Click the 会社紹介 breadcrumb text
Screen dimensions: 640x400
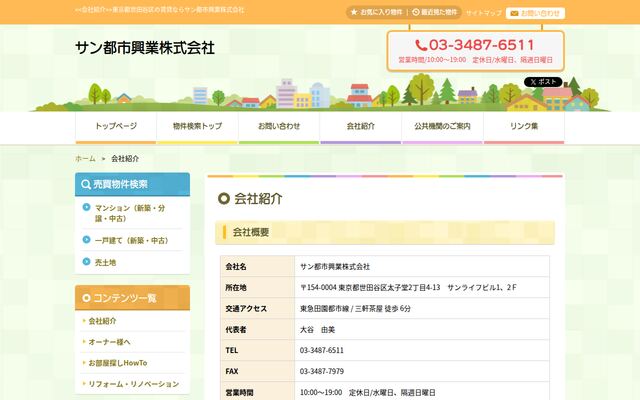coord(125,158)
